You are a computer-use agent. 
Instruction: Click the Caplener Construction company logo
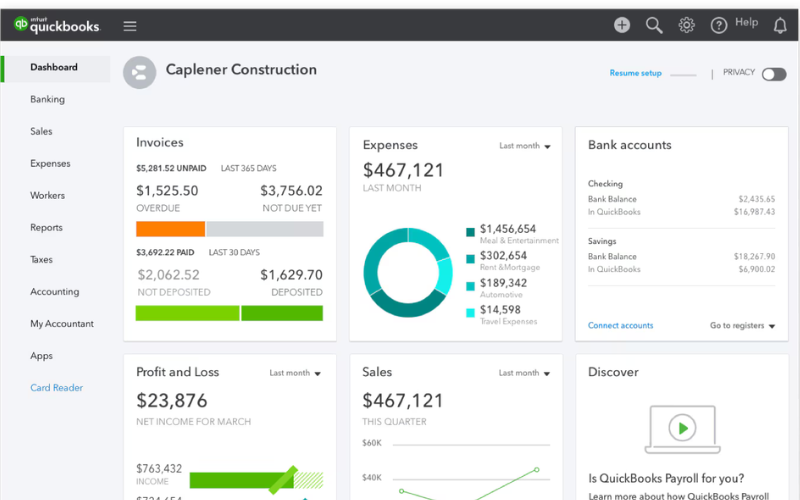tap(139, 72)
